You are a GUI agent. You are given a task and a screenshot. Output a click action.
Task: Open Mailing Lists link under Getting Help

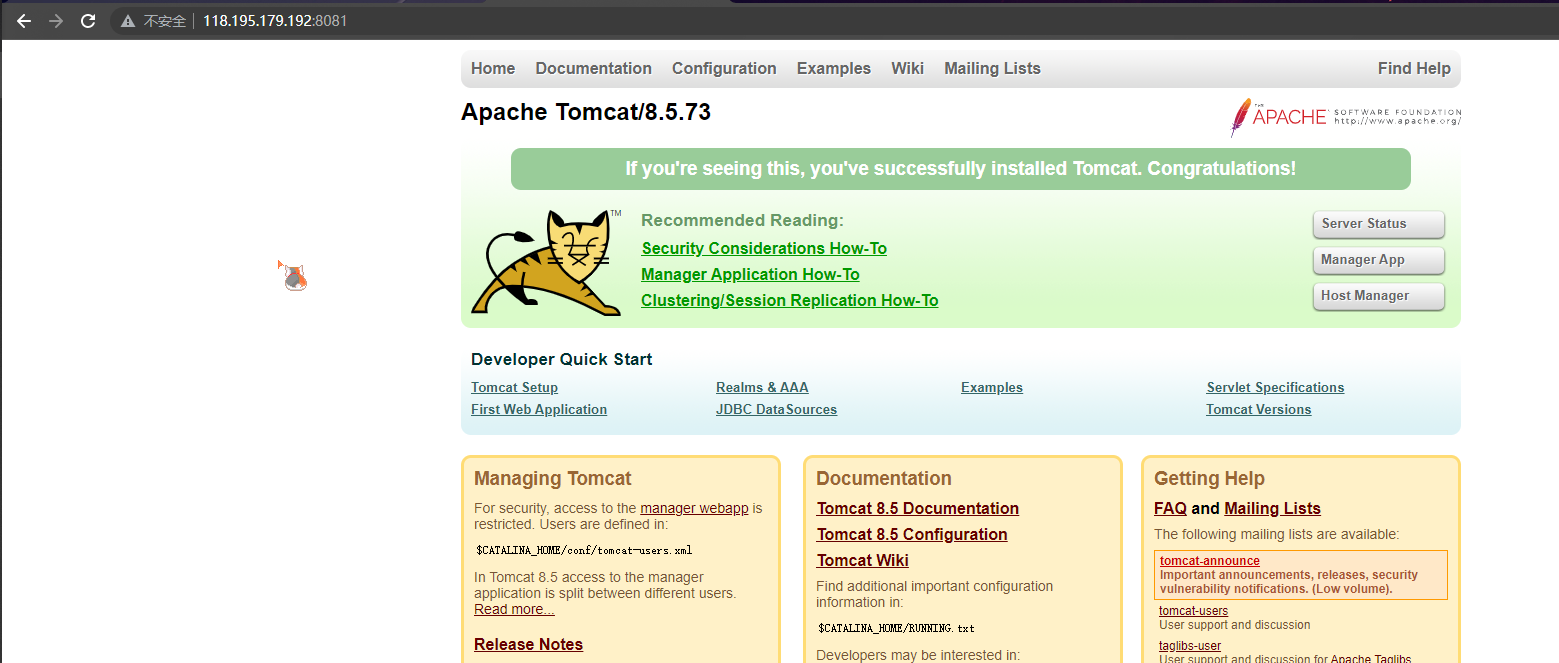click(x=1272, y=509)
